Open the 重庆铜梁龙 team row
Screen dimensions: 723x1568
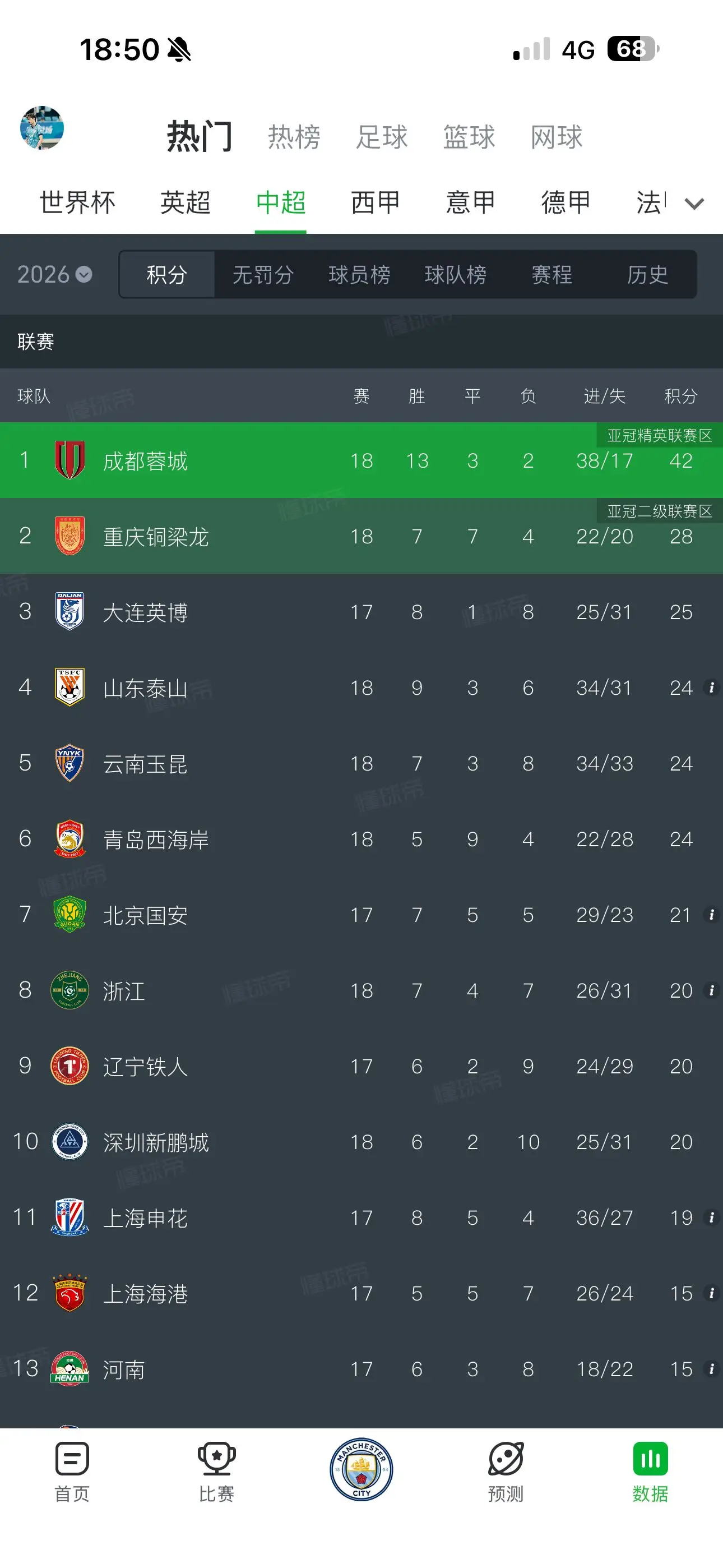(x=361, y=536)
